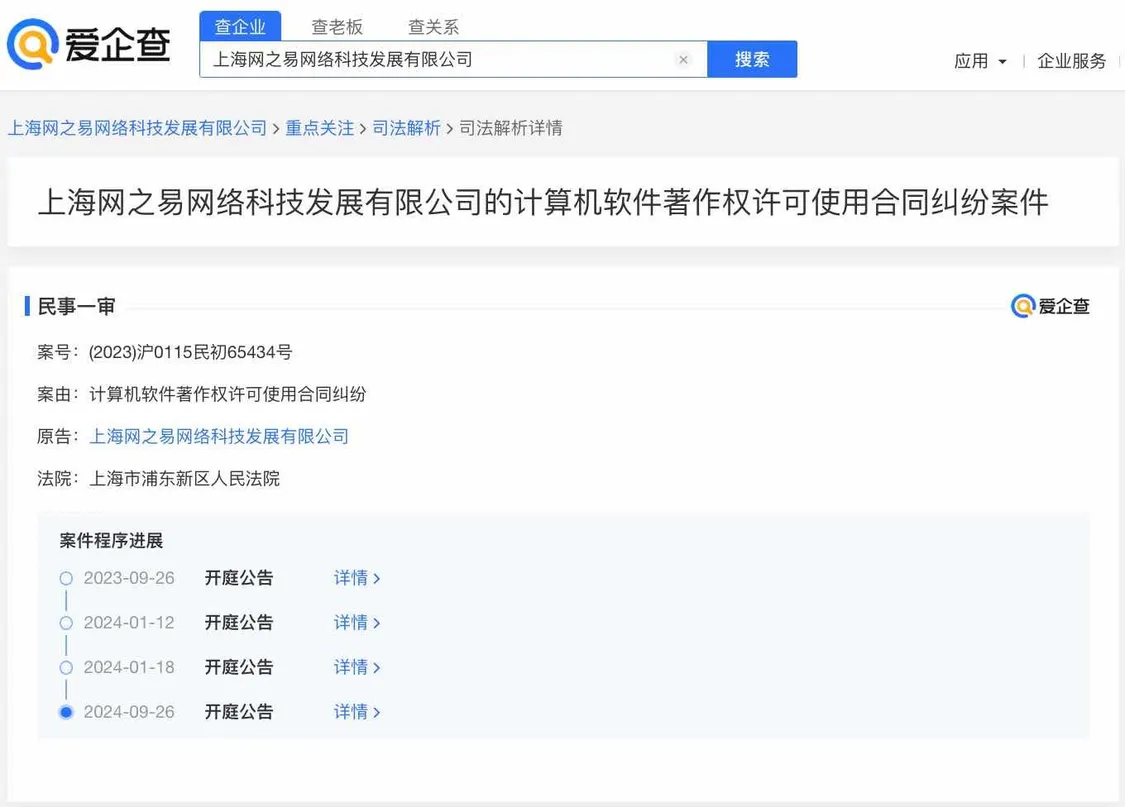Switch to the 查关系 tab
1125x807 pixels.
pos(433,27)
